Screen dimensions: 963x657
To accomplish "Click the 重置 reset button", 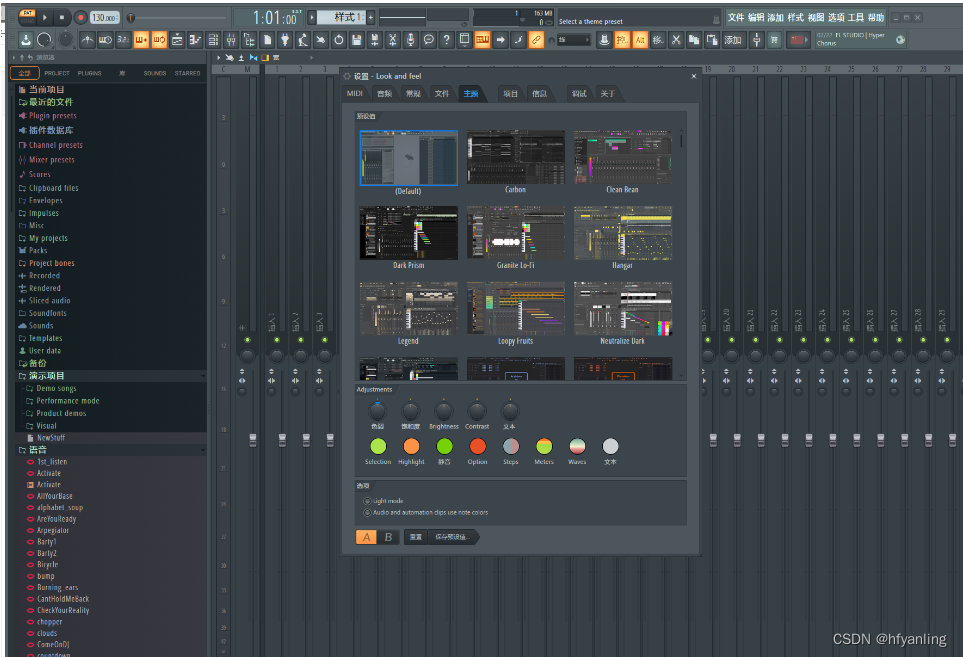I will tap(416, 537).
